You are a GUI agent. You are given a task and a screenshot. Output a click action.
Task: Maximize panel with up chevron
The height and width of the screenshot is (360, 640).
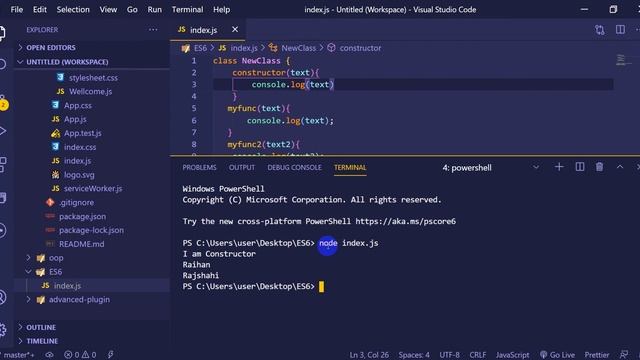[x=620, y=167]
